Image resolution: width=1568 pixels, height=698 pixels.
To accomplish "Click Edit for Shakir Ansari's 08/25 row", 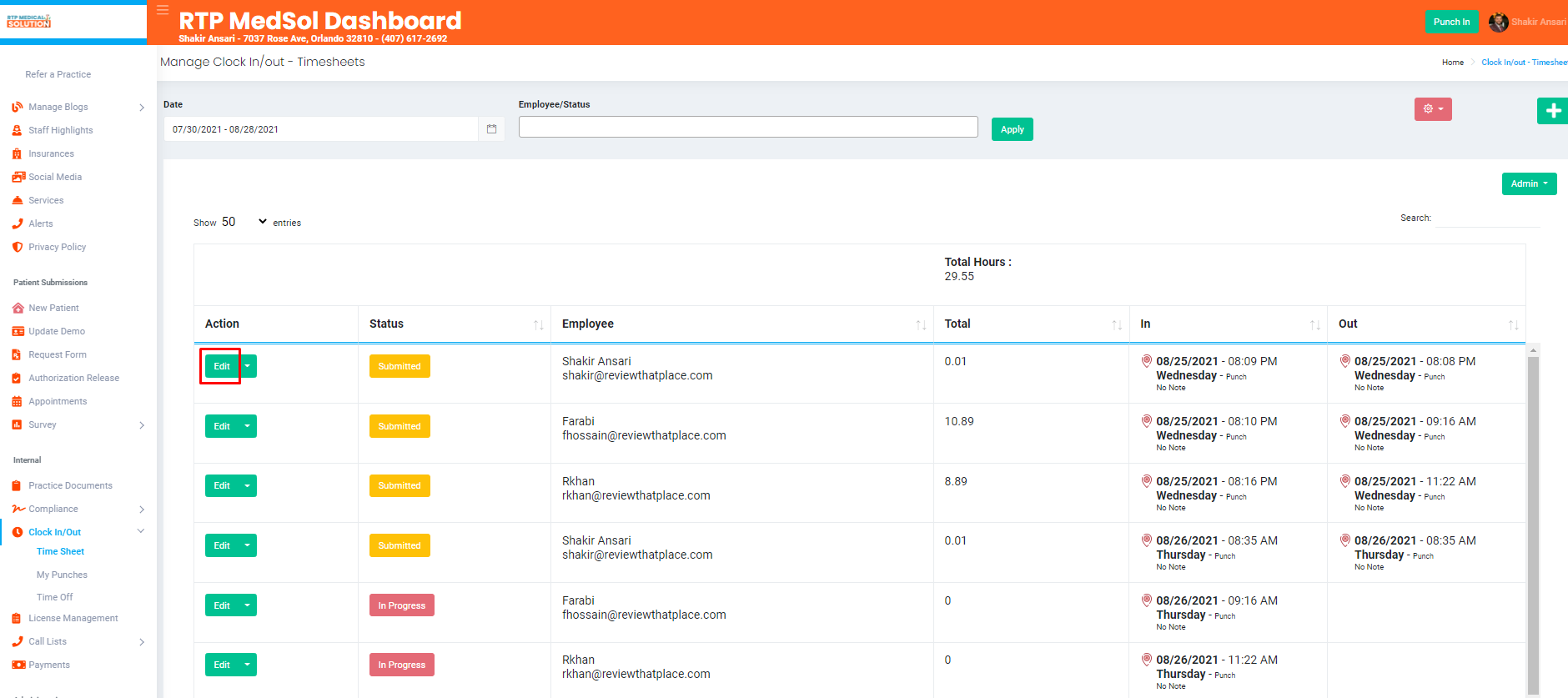I will click(x=222, y=366).
